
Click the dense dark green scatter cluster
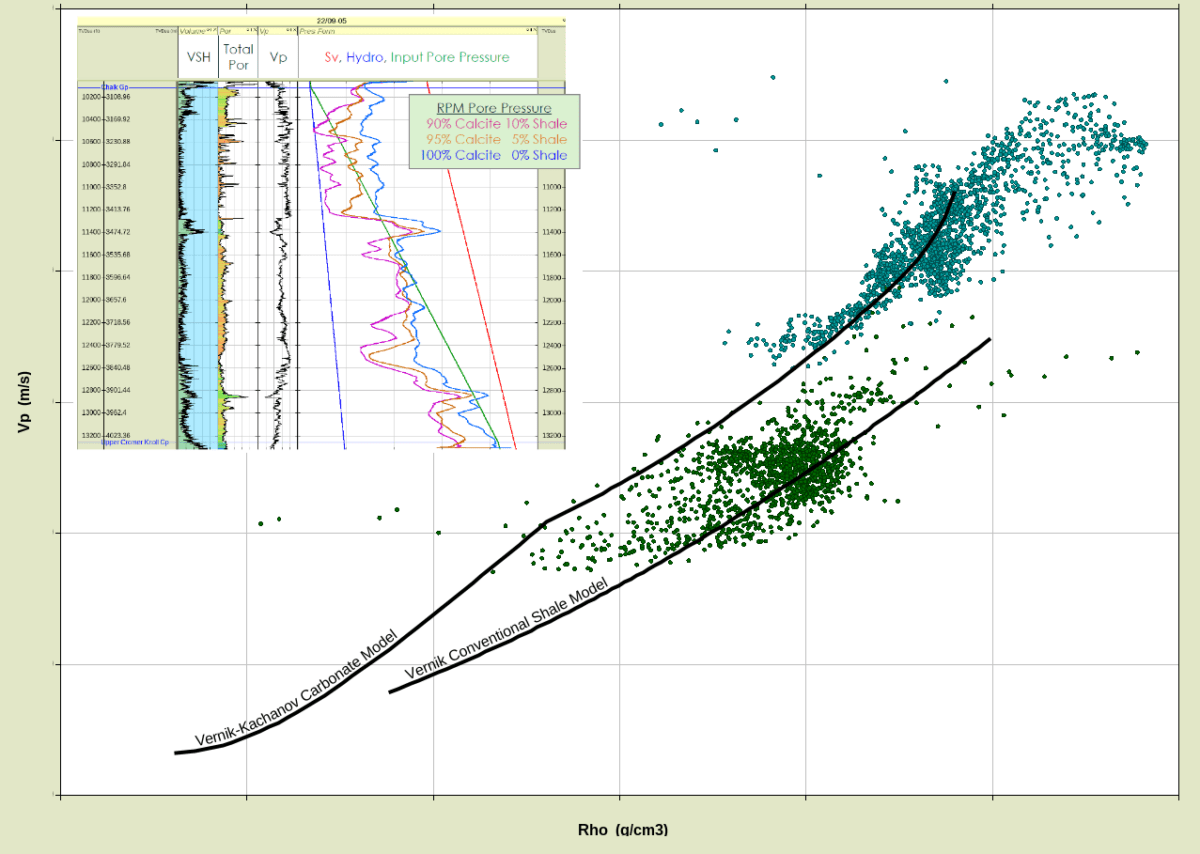coord(790,465)
